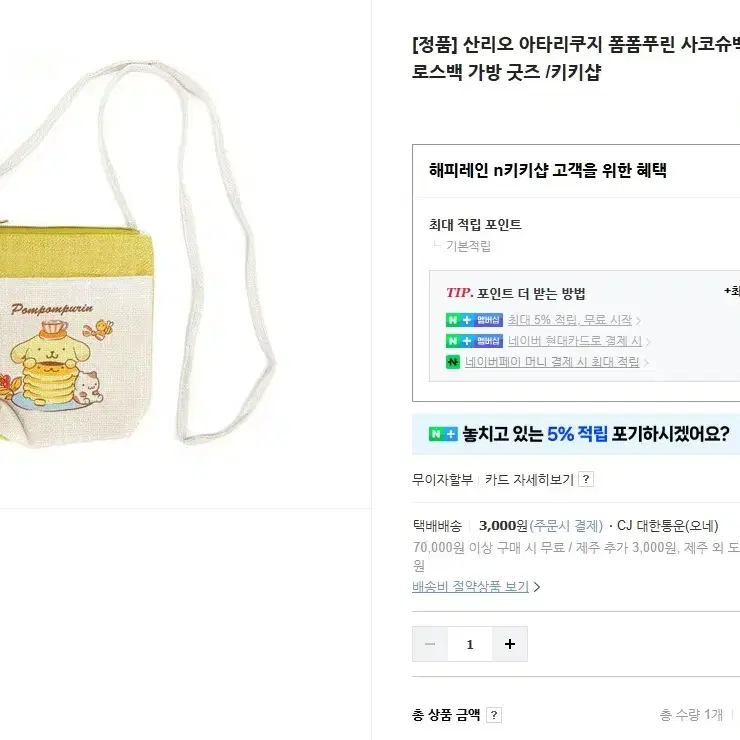Click the chevron after 최대 5% 적립 link
Screen dimensions: 740x740
639,321
